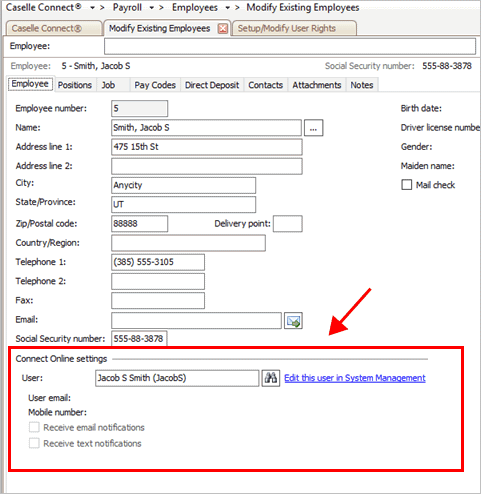Click the binoculars user search icon
Screen dimensions: 481x494
(270, 378)
